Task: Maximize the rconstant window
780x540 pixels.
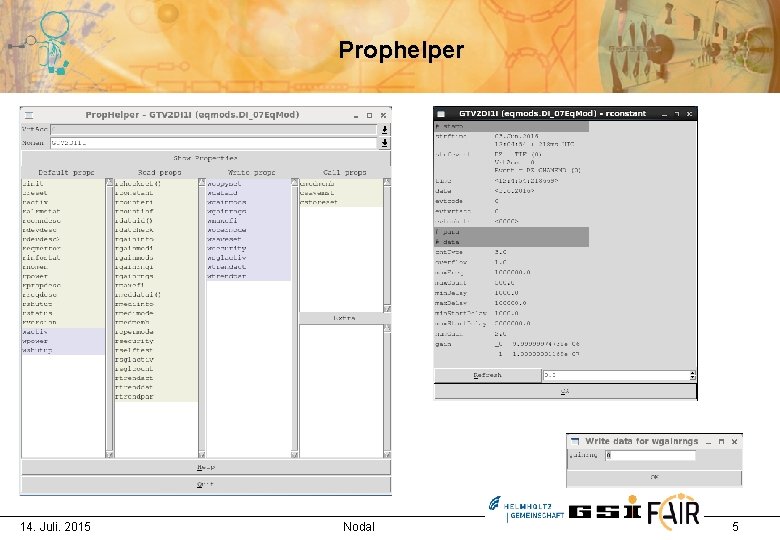Action: (x=677, y=114)
